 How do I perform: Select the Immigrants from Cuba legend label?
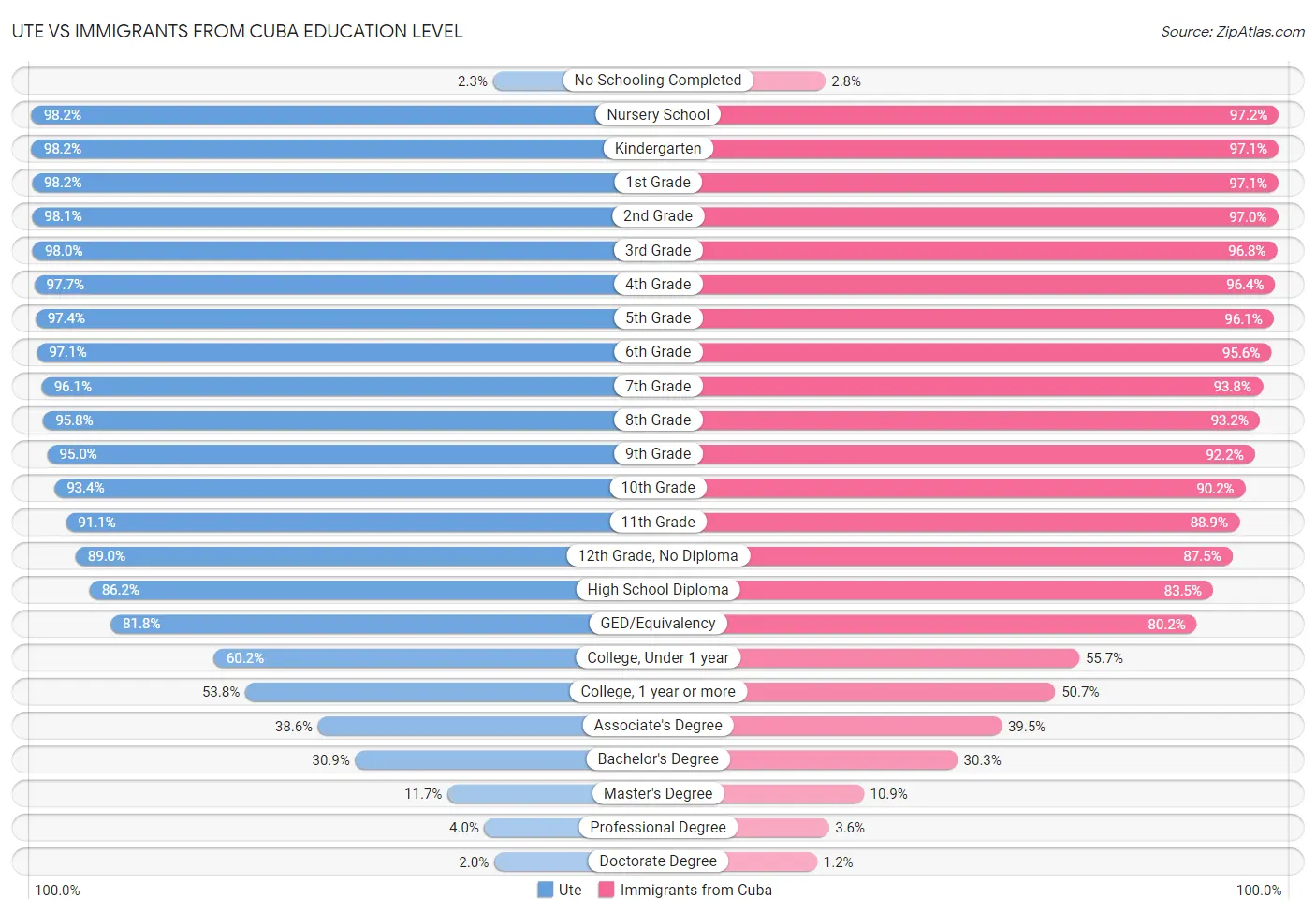click(696, 890)
